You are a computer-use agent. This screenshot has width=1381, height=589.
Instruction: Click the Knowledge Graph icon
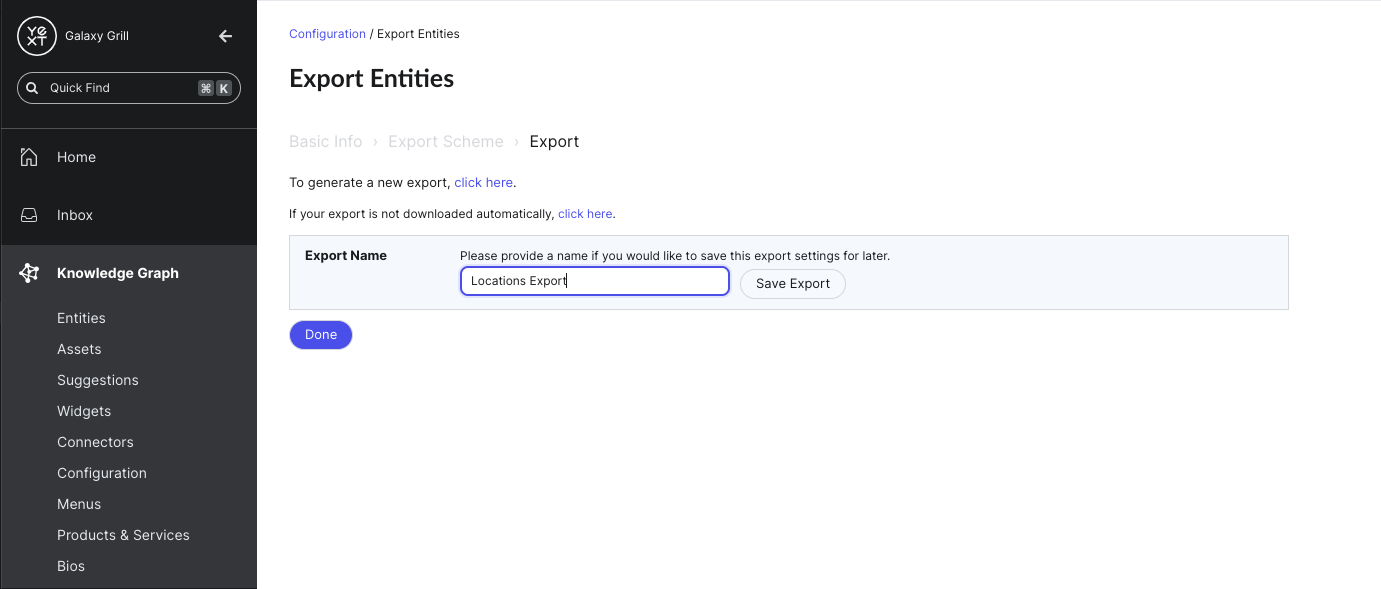click(x=29, y=273)
